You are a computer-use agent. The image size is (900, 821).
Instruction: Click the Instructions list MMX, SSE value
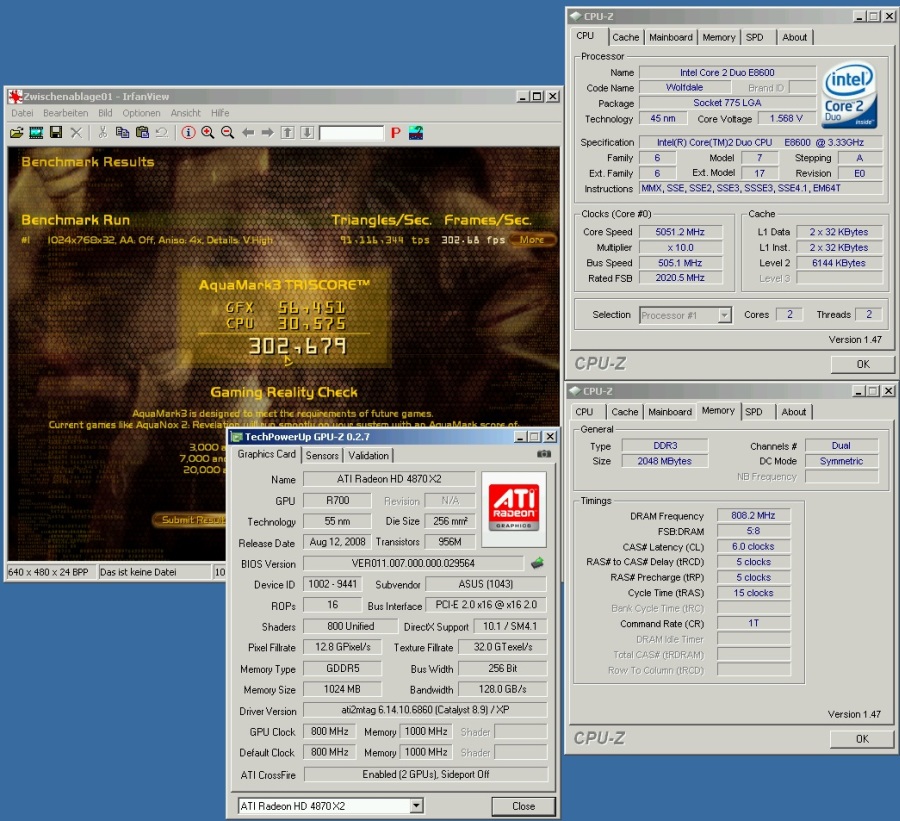coord(761,188)
